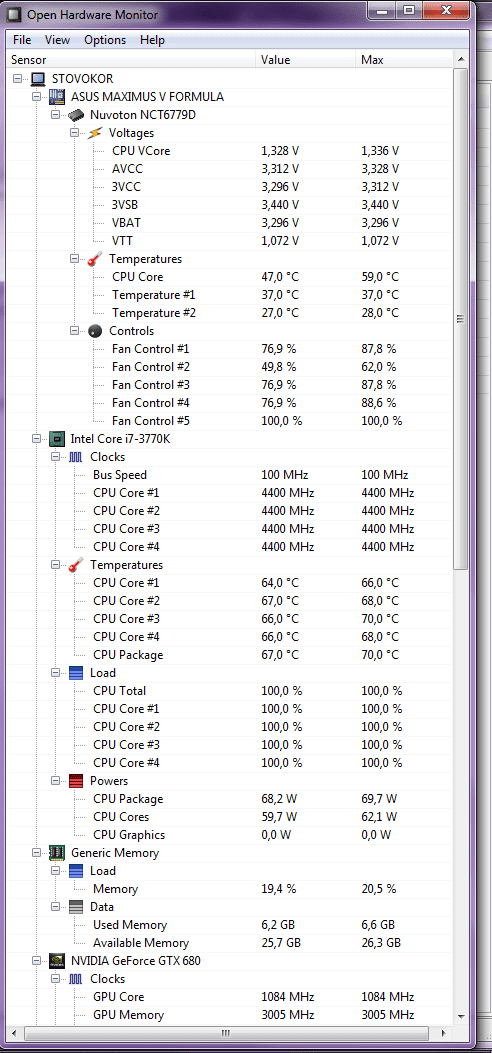Viewport: 492px width, 1053px height.
Task: Click the ASUS MAXIMUS V FORMULA motherboard icon
Action: point(57,97)
